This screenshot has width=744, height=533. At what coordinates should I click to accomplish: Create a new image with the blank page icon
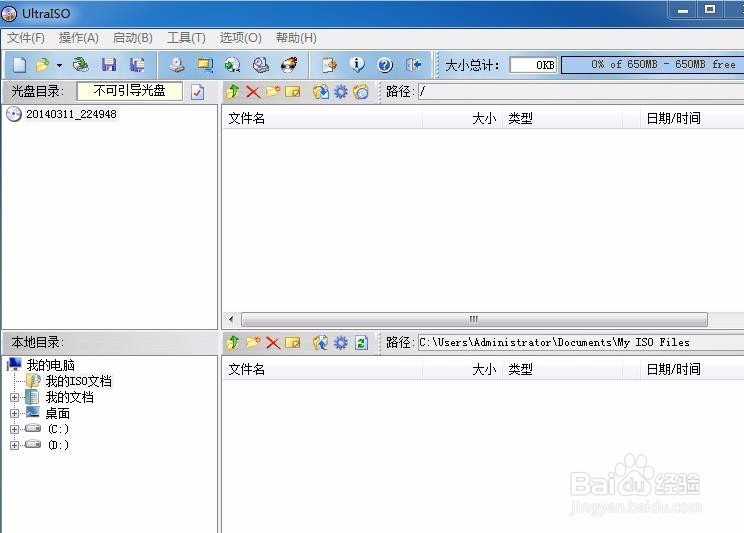(x=19, y=65)
